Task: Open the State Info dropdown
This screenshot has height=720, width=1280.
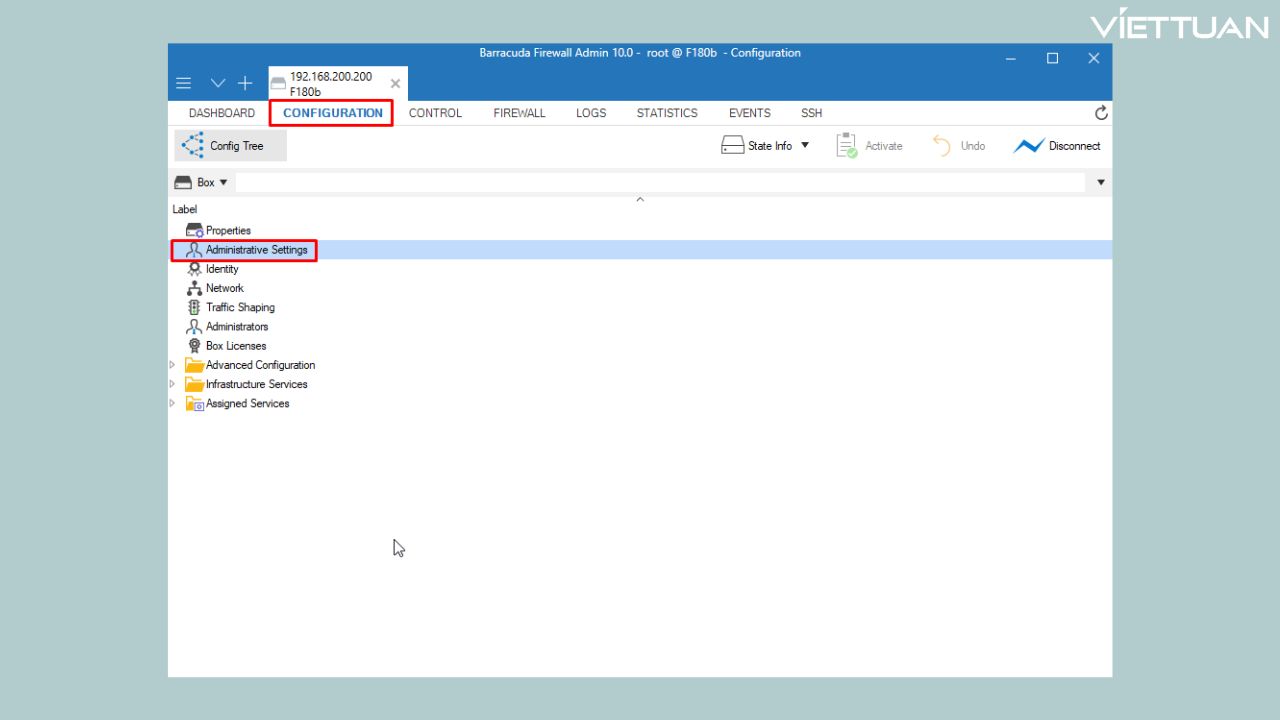Action: pos(766,146)
